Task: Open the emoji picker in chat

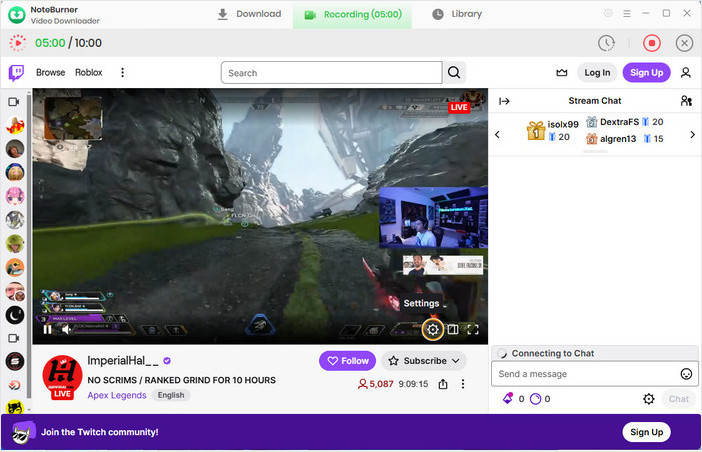Action: coord(686,374)
